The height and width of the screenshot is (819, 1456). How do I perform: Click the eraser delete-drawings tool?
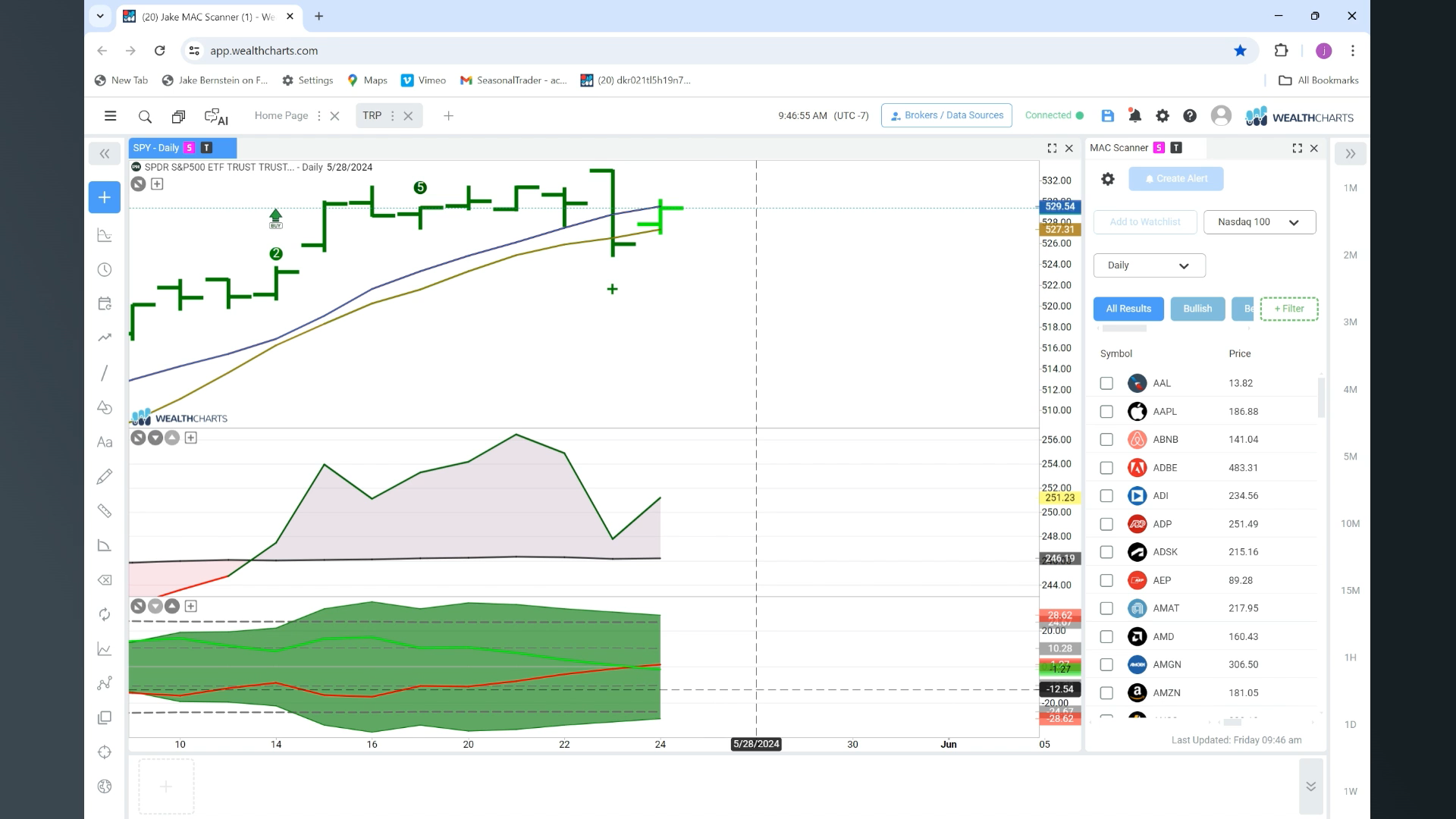105,580
